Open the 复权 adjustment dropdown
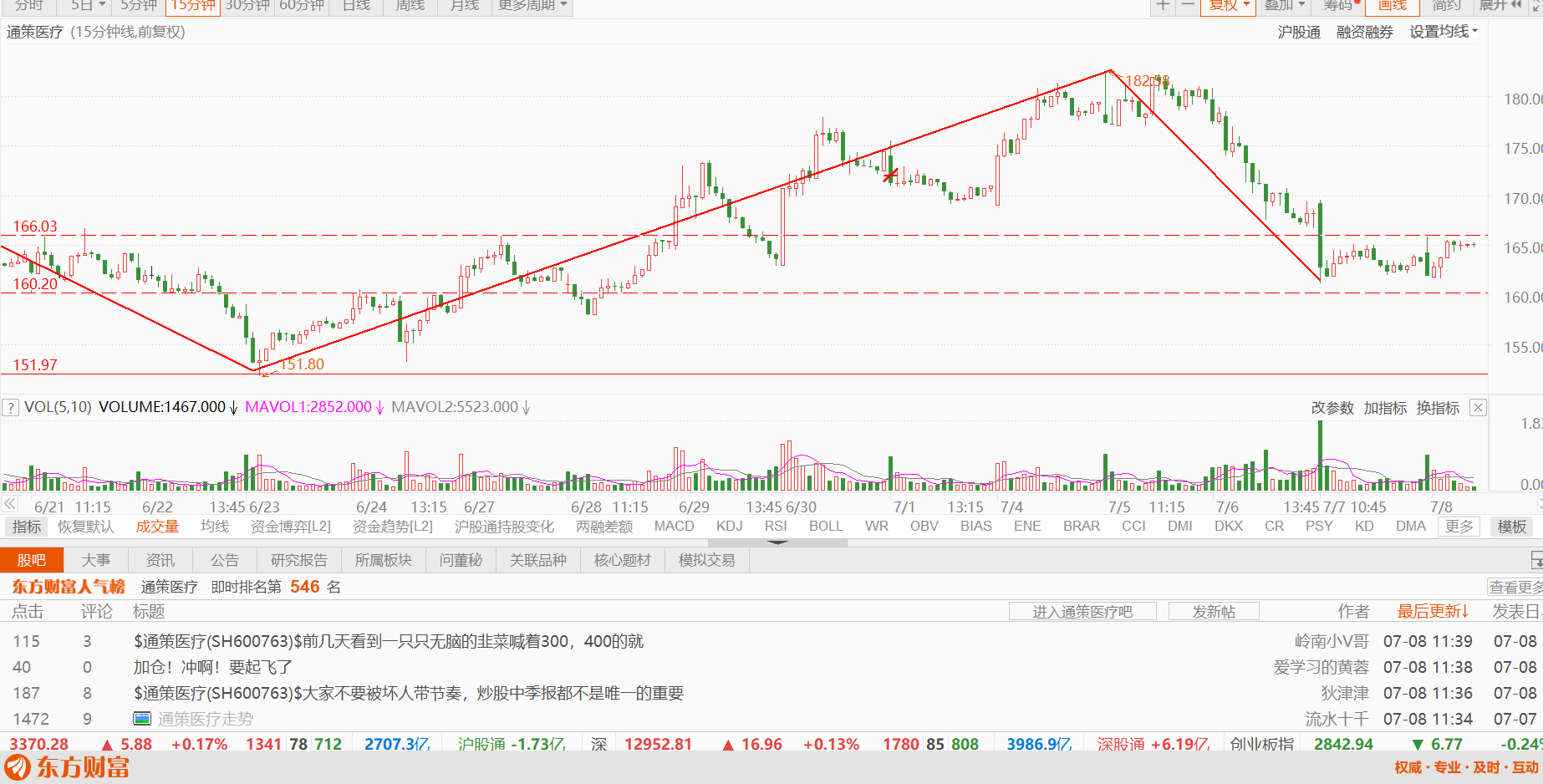The width and height of the screenshot is (1543, 784). [x=1229, y=5]
